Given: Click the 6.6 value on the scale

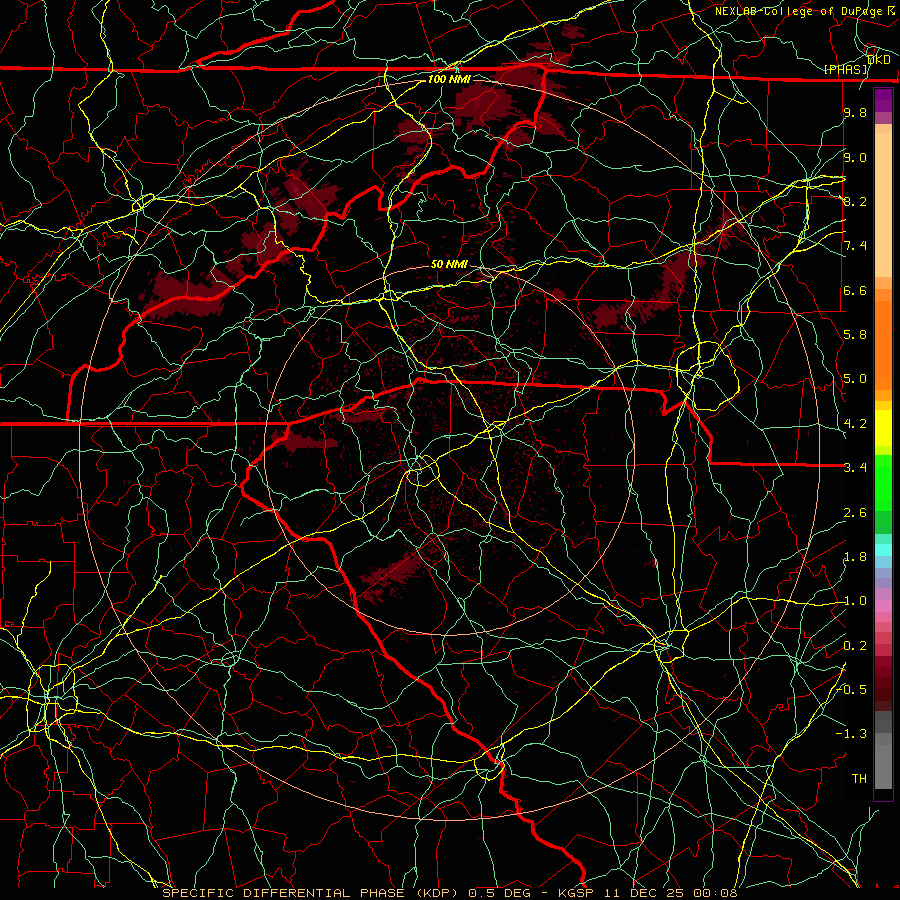Looking at the screenshot, I should [x=855, y=290].
